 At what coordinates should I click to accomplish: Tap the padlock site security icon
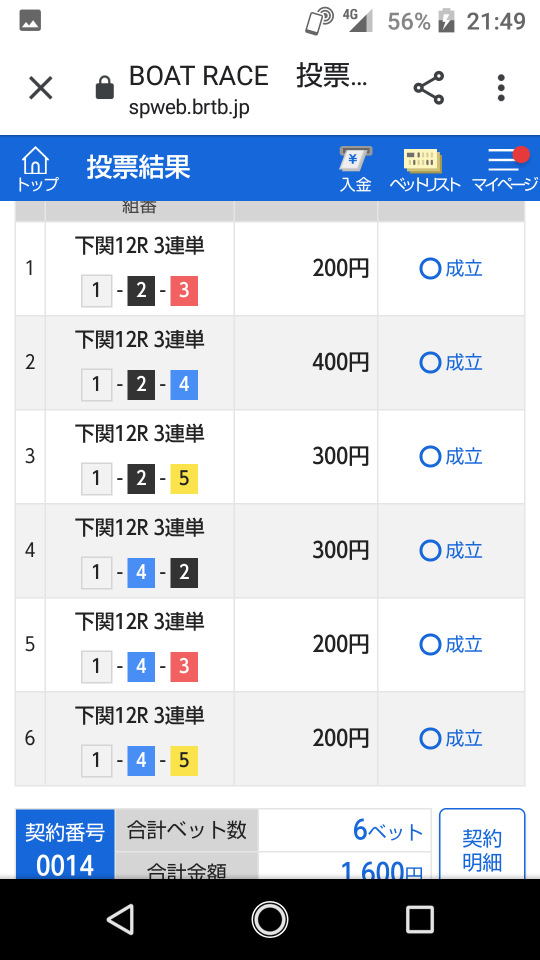tap(105, 88)
